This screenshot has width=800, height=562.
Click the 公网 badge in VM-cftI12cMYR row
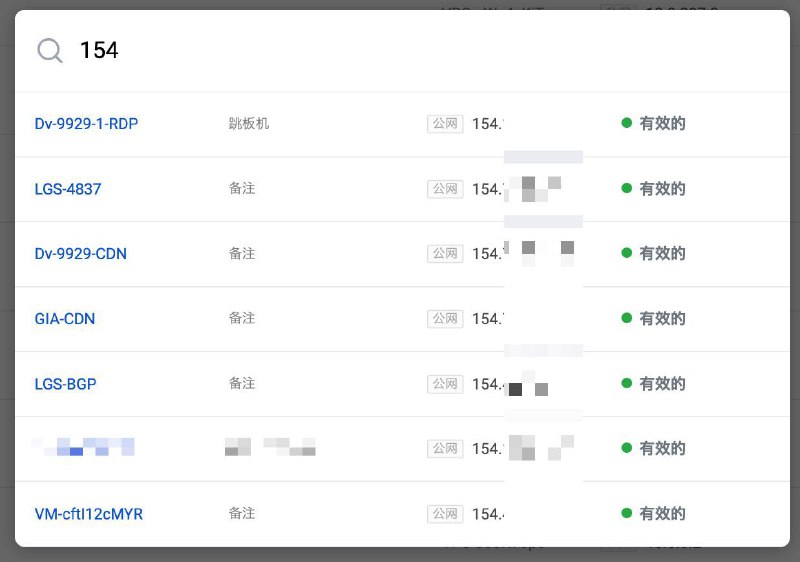(x=445, y=514)
